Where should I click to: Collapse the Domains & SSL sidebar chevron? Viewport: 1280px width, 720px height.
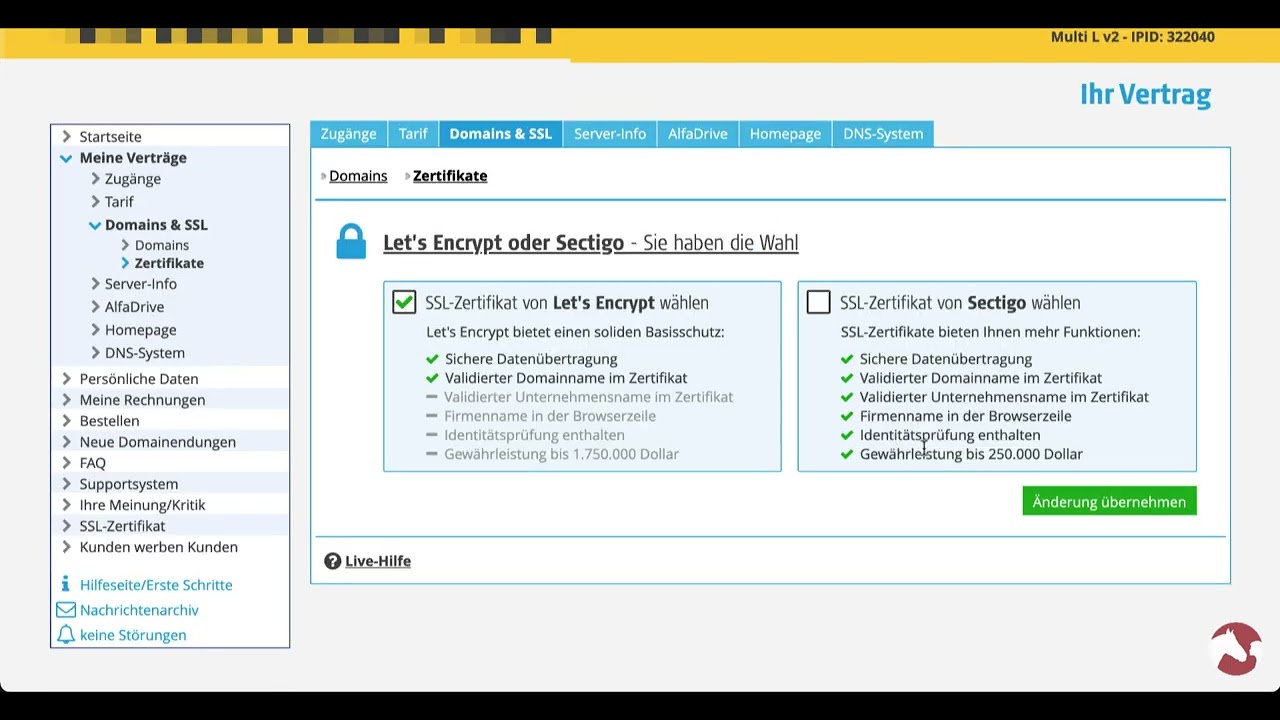tap(95, 225)
